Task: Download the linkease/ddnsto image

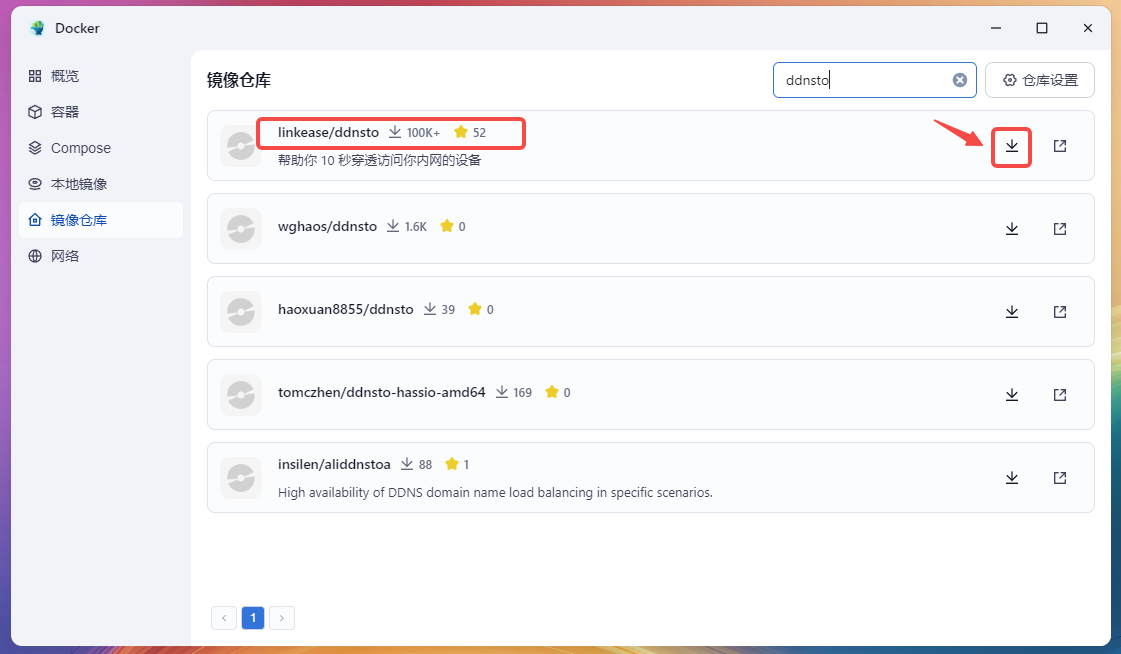Action: (1012, 147)
